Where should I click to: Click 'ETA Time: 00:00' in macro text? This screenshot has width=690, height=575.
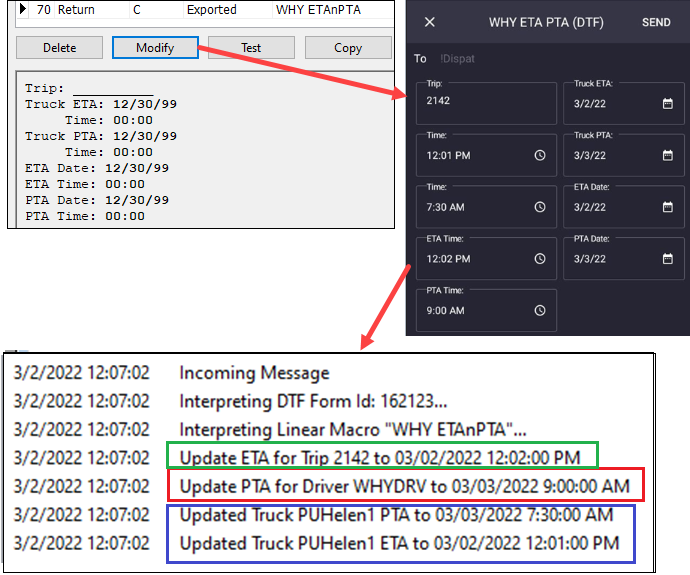(x=85, y=184)
